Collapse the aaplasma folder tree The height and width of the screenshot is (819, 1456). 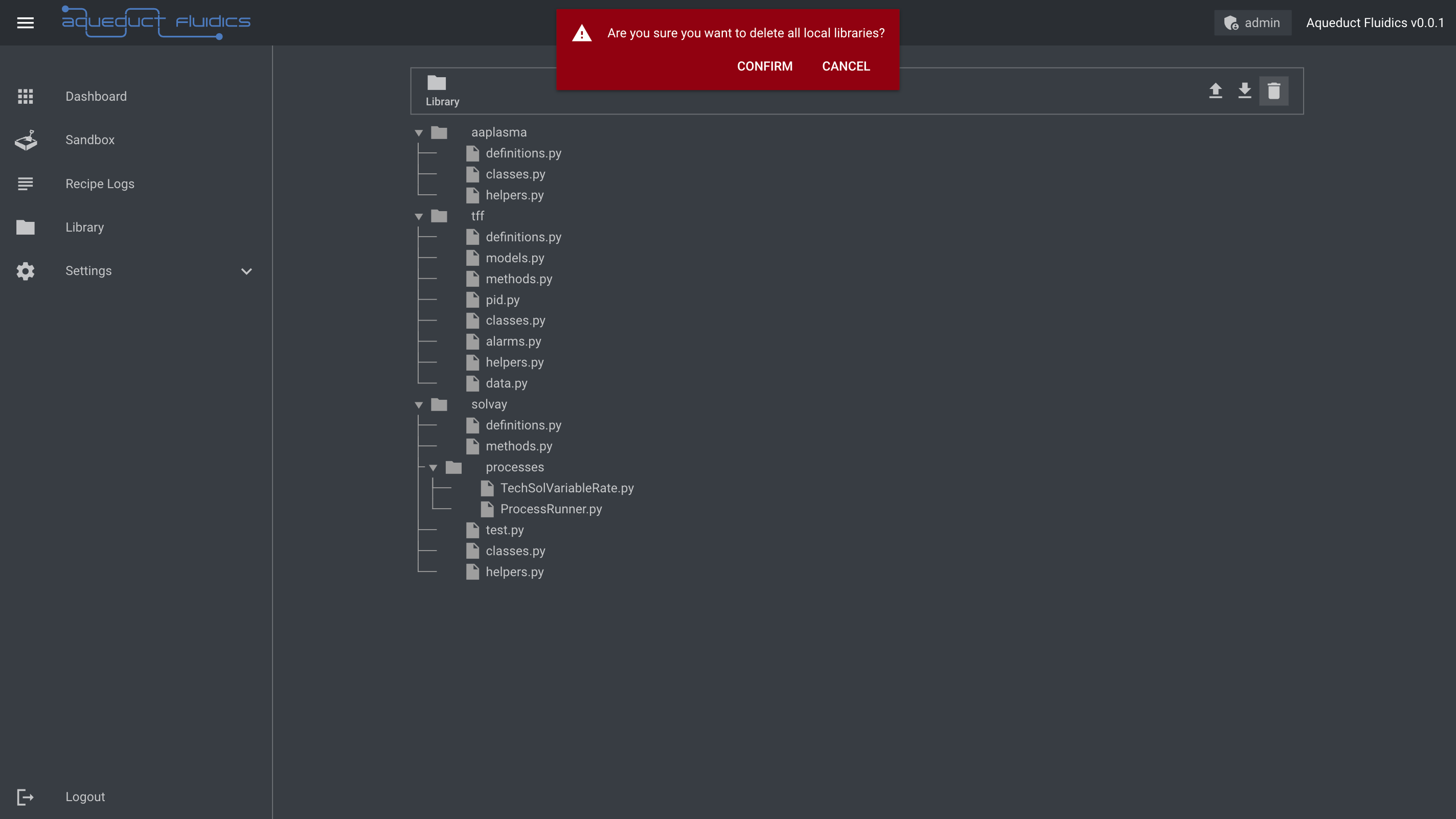tap(419, 132)
